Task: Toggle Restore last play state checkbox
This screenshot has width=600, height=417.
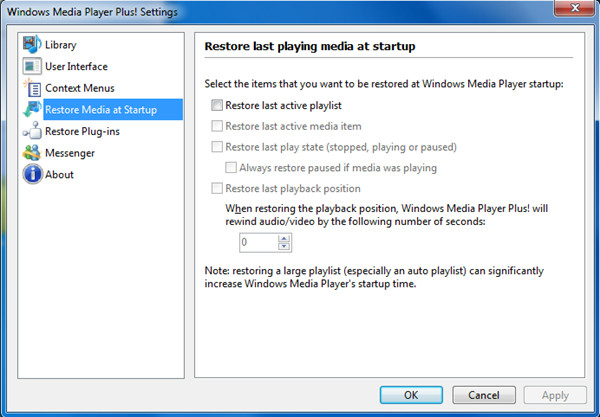Action: click(x=217, y=147)
